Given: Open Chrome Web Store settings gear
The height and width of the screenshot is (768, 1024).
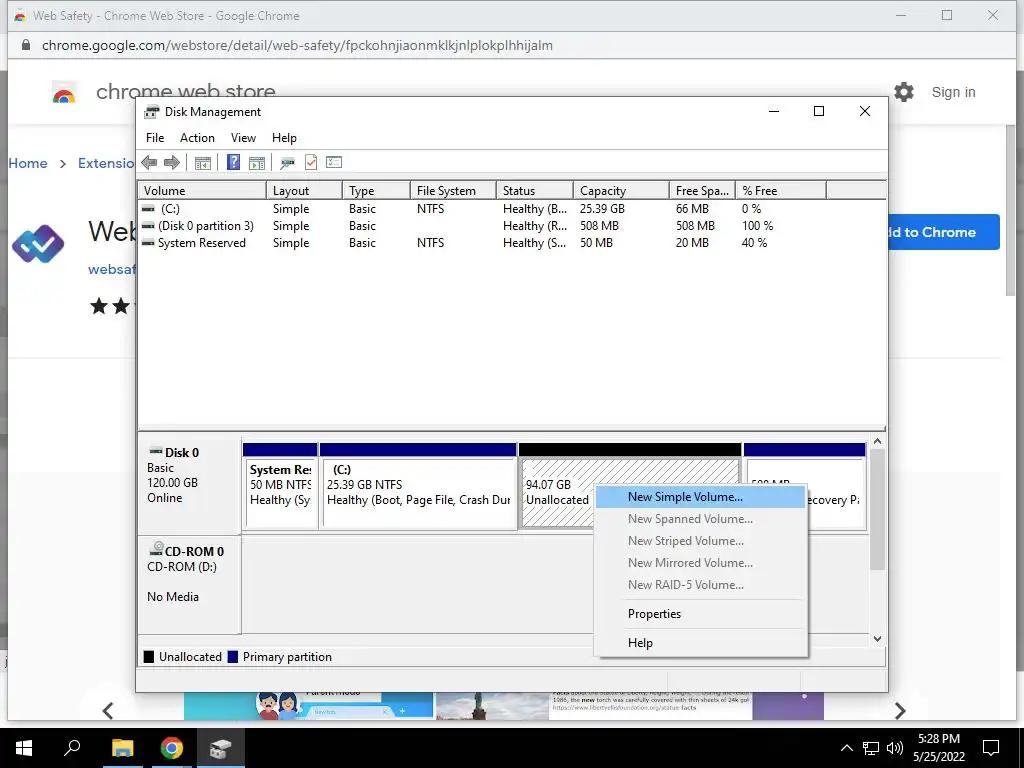Looking at the screenshot, I should point(904,92).
